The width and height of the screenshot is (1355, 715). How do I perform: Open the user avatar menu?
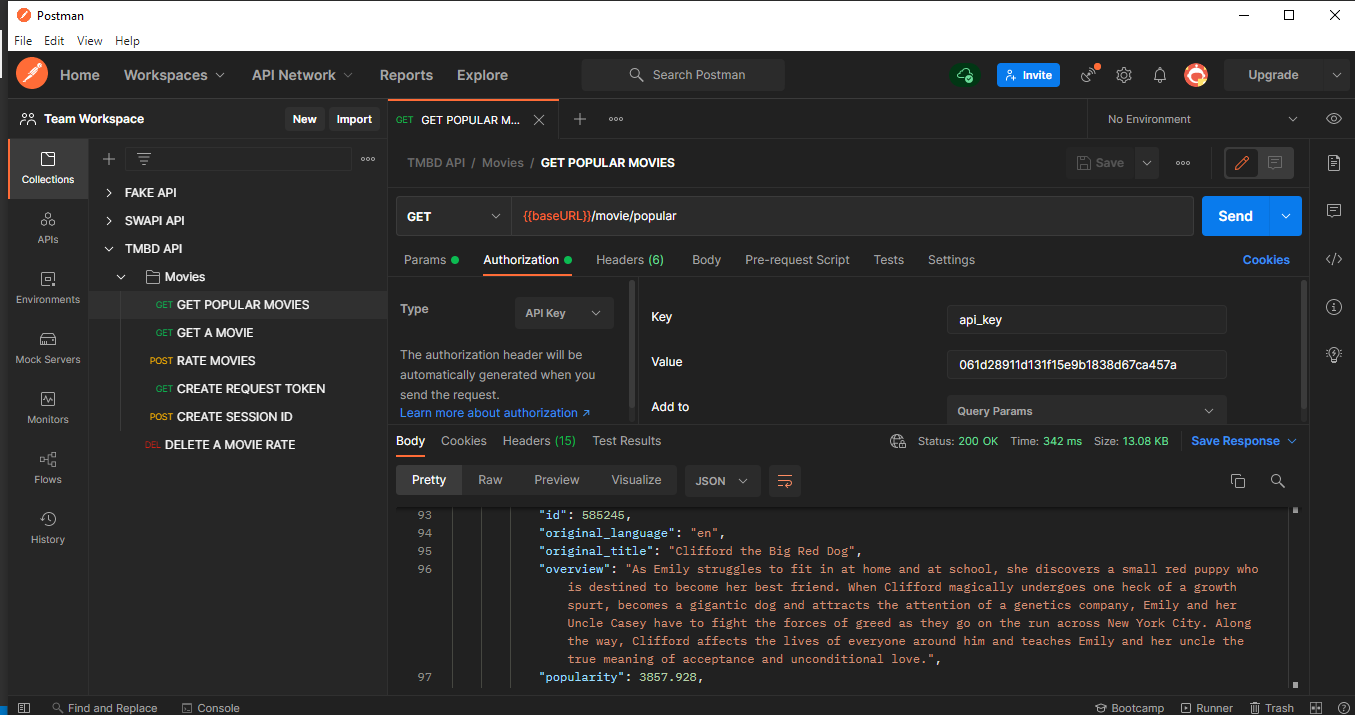1196,75
